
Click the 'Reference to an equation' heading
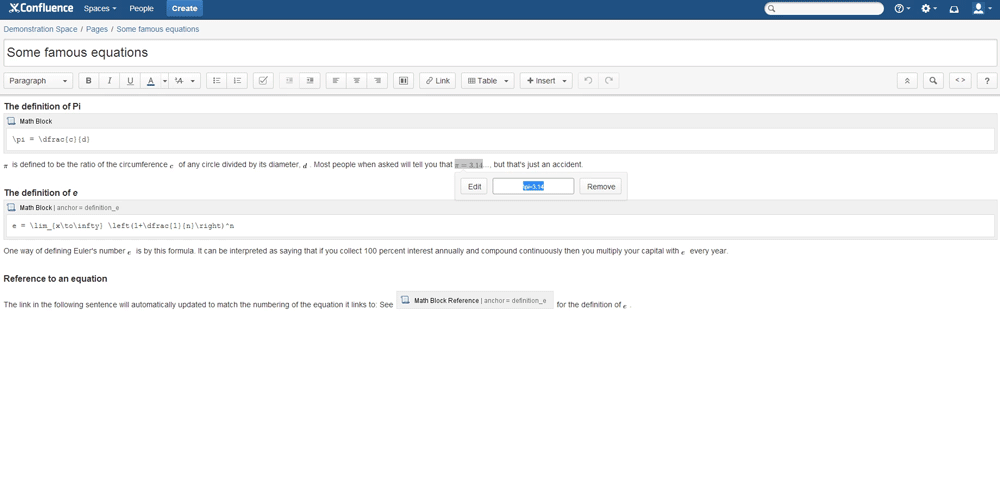point(55,279)
